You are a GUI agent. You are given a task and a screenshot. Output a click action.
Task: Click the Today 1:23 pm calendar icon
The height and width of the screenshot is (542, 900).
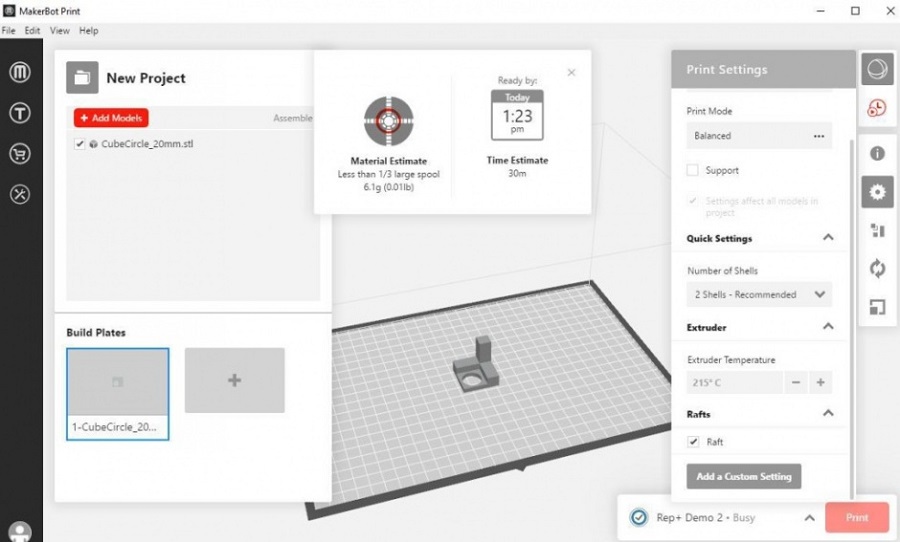tap(517, 115)
